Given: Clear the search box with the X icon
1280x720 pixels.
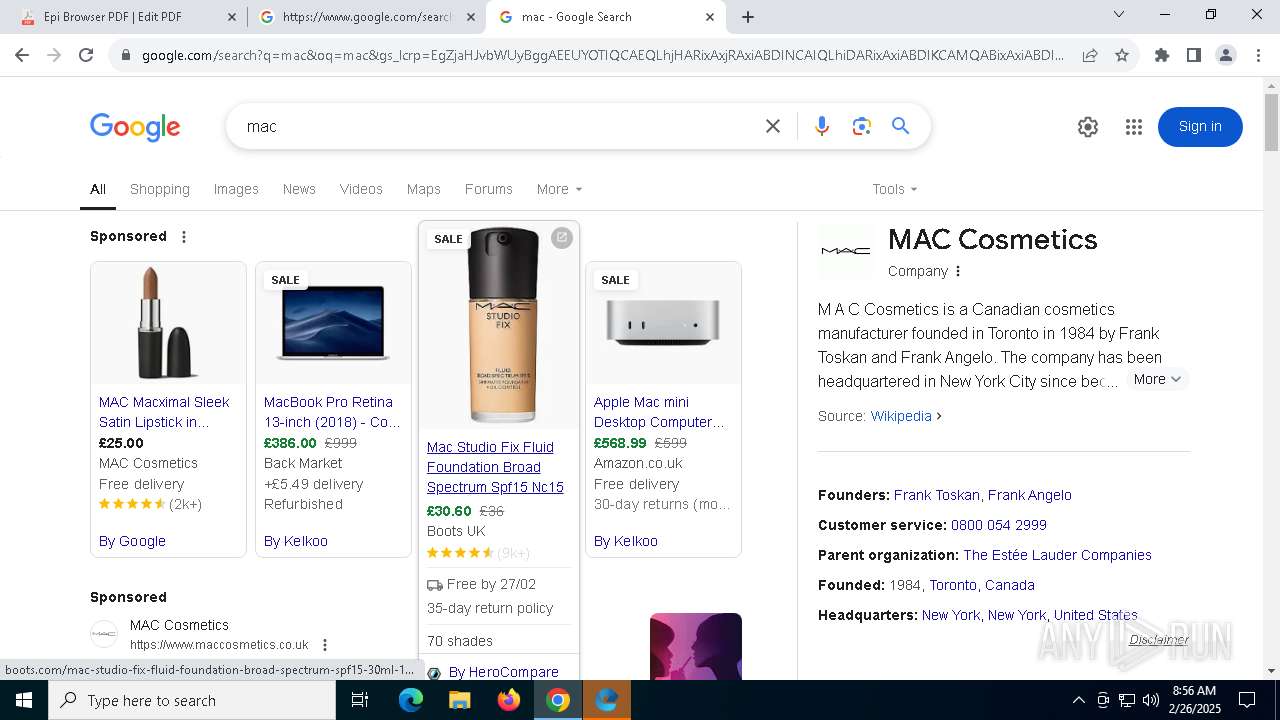Looking at the screenshot, I should tap(773, 126).
